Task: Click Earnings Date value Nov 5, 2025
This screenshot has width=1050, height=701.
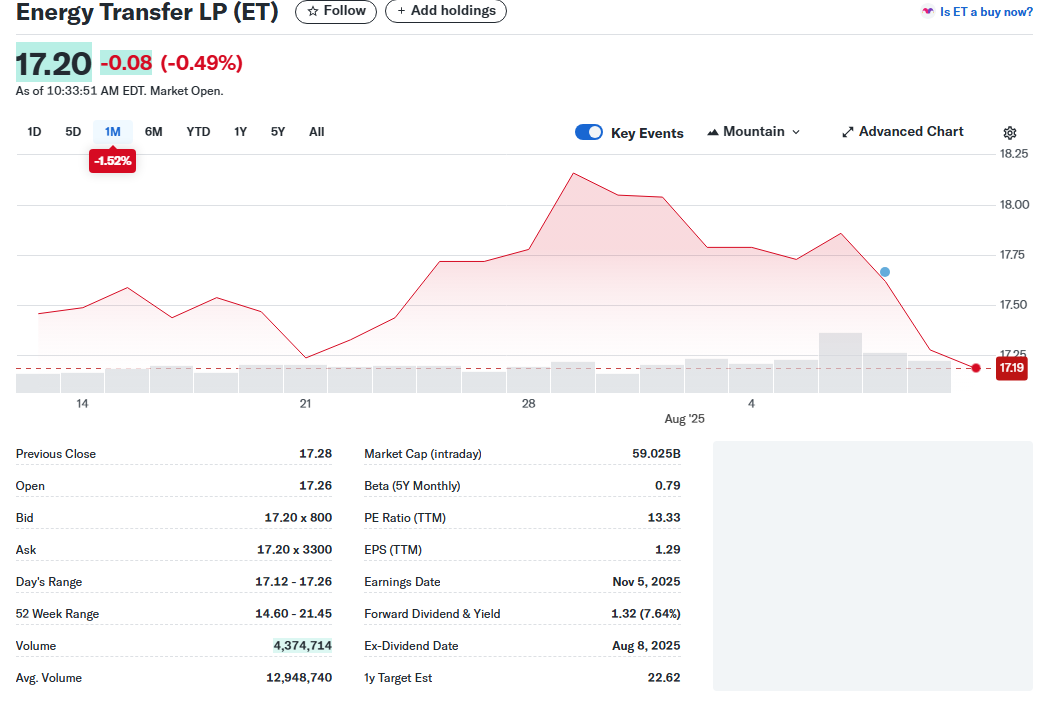Action: point(646,582)
